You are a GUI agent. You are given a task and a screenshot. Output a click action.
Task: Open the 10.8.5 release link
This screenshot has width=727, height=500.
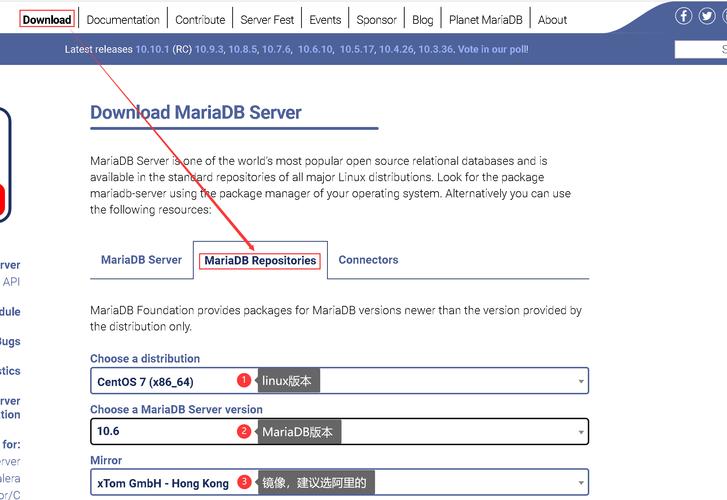coord(242,49)
